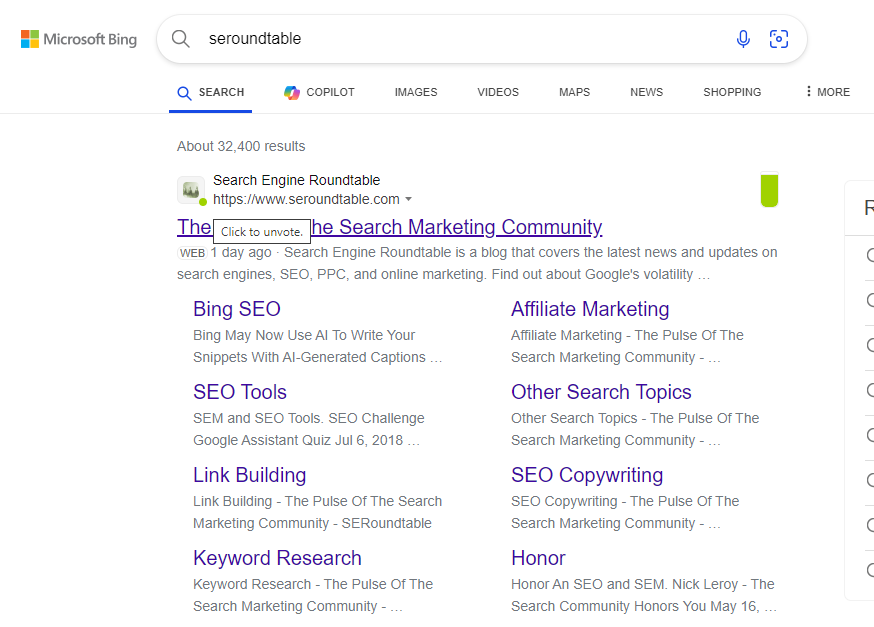The image size is (874, 627).
Task: Open the Maps tab
Action: point(574,92)
